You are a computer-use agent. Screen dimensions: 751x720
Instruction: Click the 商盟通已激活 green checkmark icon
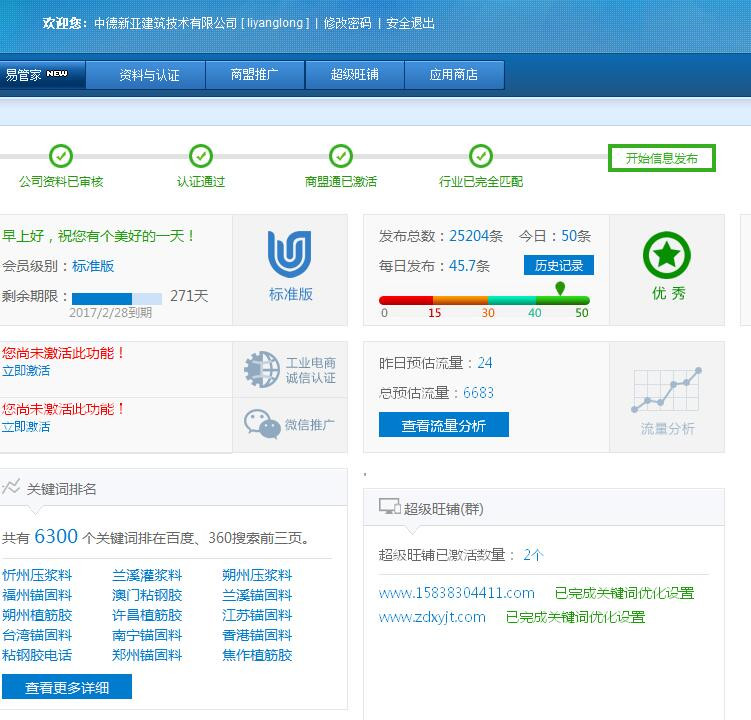tap(341, 156)
